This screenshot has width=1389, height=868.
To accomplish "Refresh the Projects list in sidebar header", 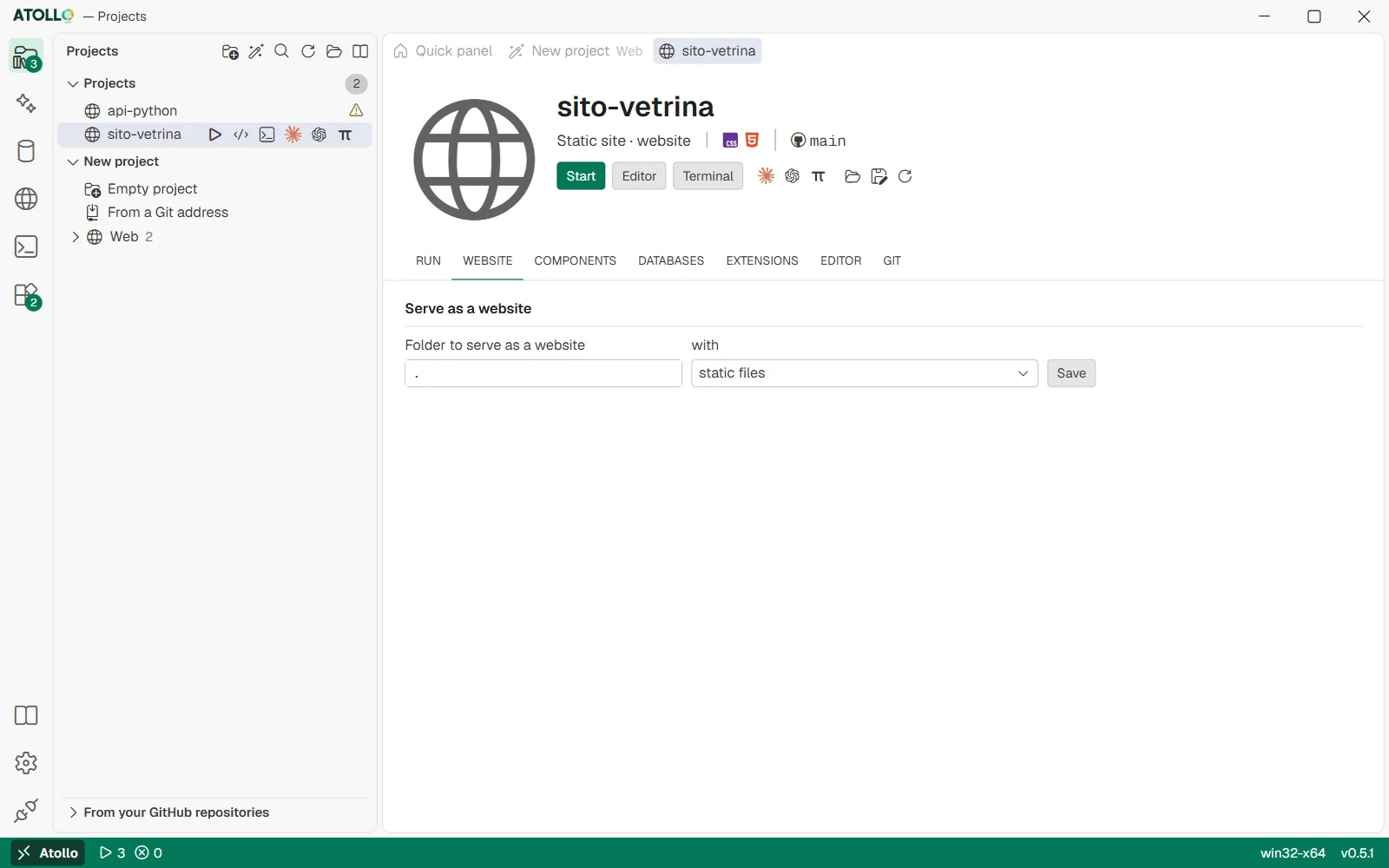I will 308,52.
